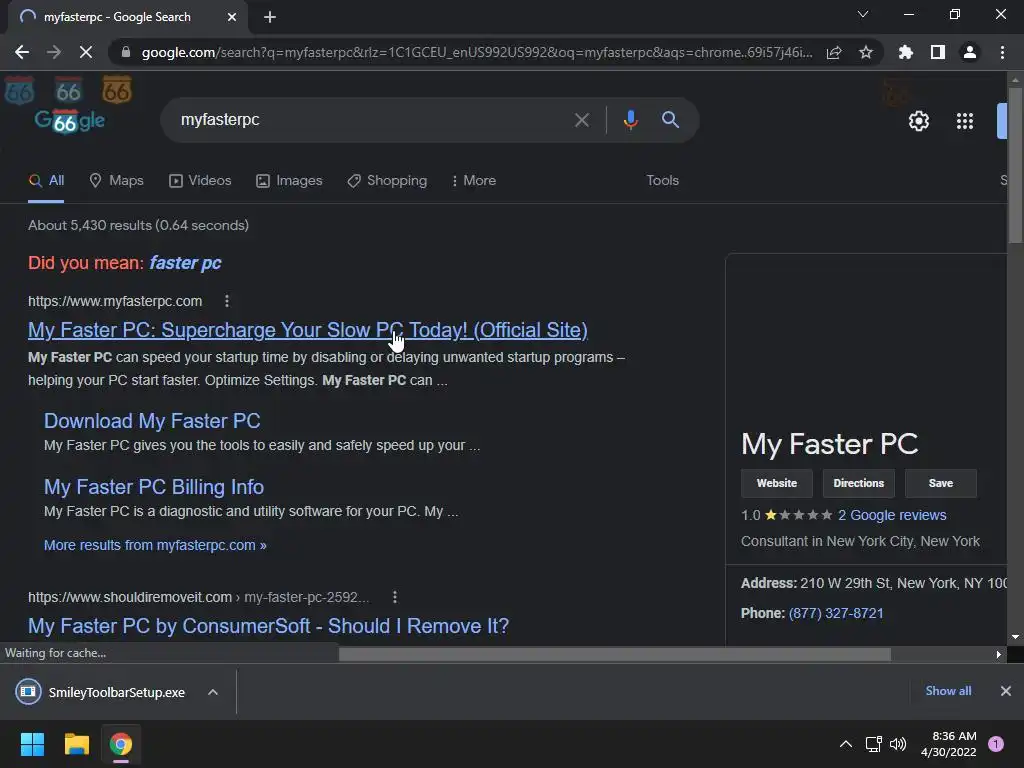
Task: Go back to previous page
Action: click(x=22, y=52)
